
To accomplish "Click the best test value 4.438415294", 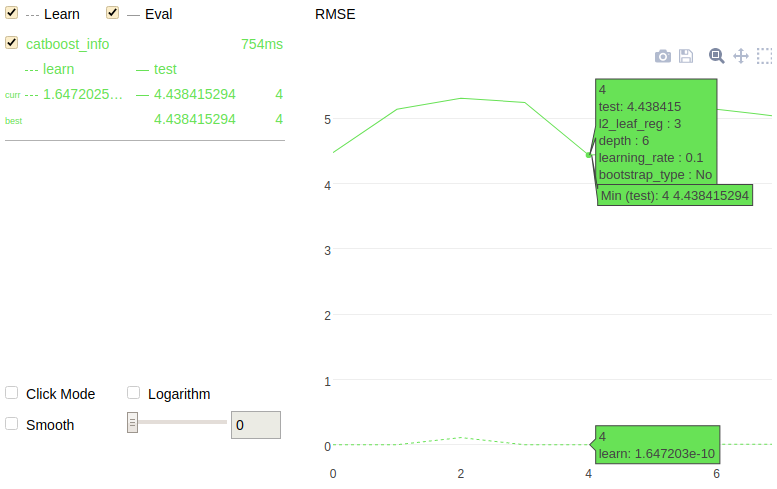I will click(194, 119).
